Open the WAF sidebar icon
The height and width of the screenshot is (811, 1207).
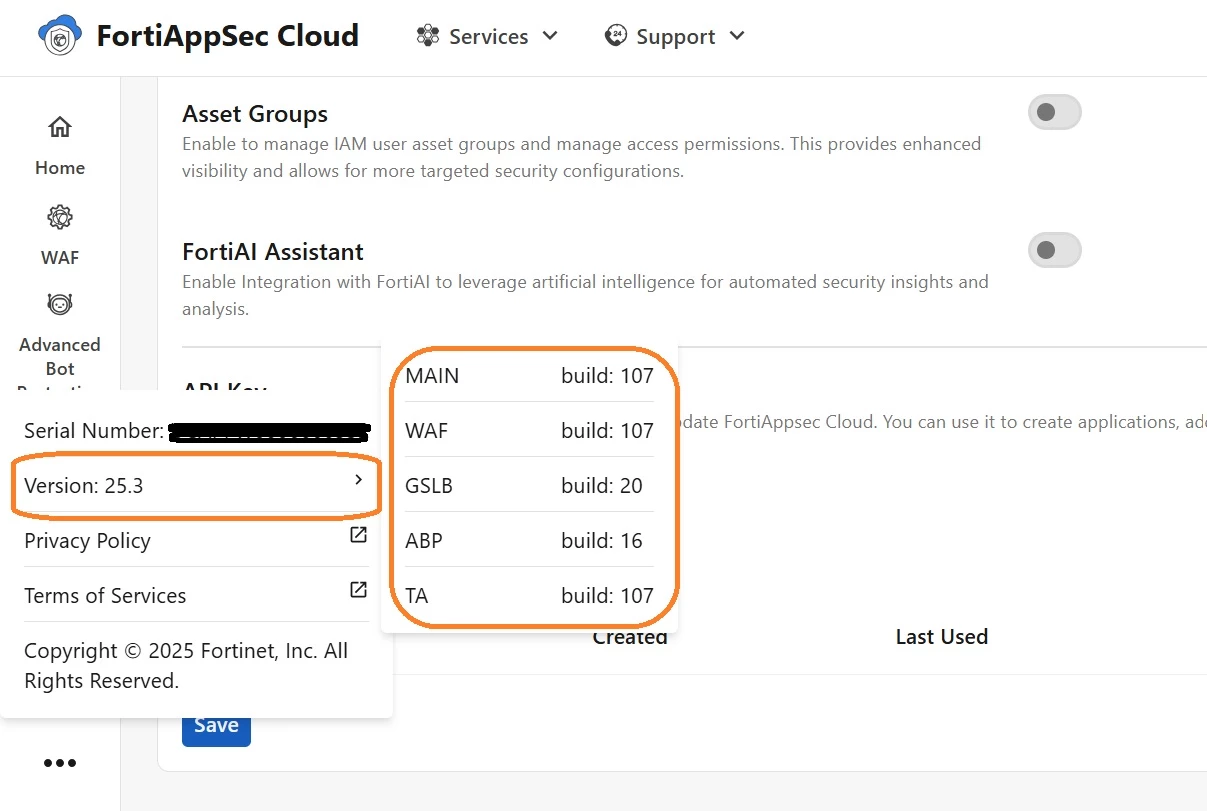(x=60, y=217)
